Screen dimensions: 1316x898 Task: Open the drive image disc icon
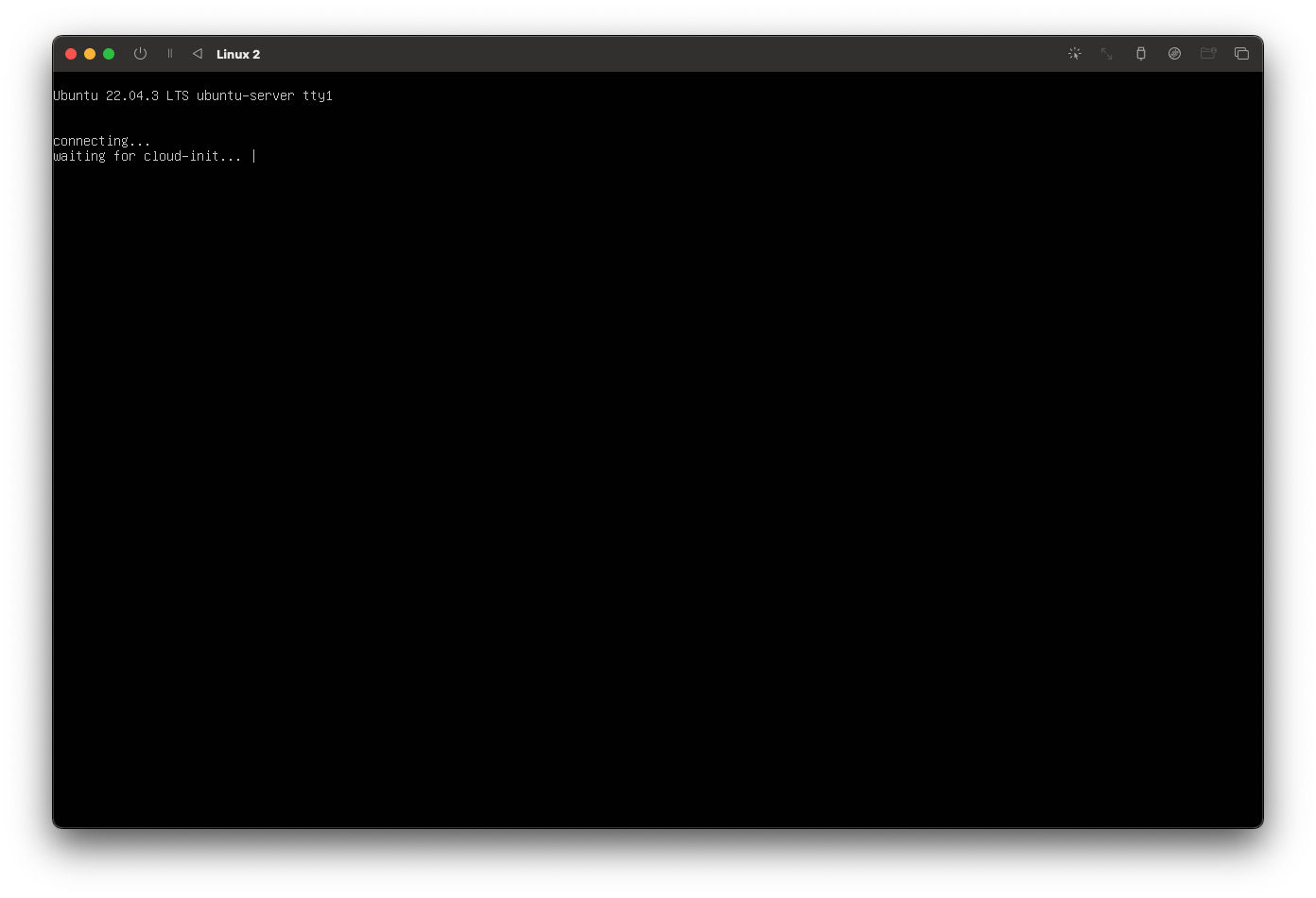pos(1174,54)
